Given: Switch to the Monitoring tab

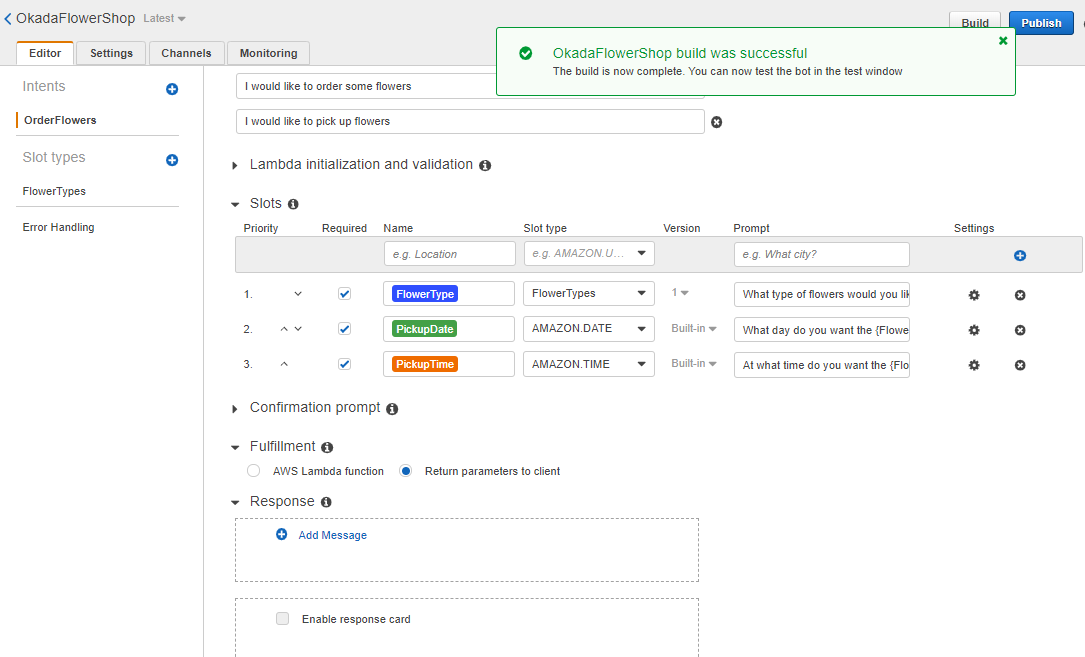Looking at the screenshot, I should pos(268,53).
